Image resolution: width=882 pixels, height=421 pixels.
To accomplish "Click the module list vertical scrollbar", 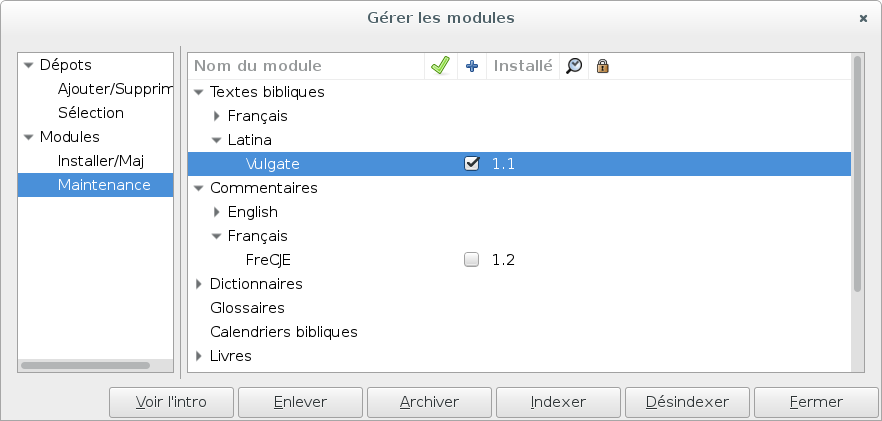I will click(x=857, y=173).
